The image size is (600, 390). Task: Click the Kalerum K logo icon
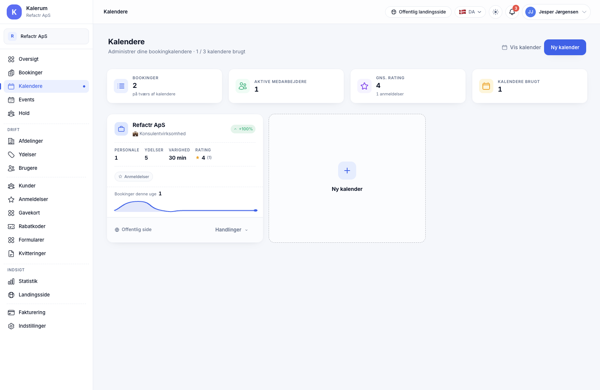pyautogui.click(x=14, y=11)
